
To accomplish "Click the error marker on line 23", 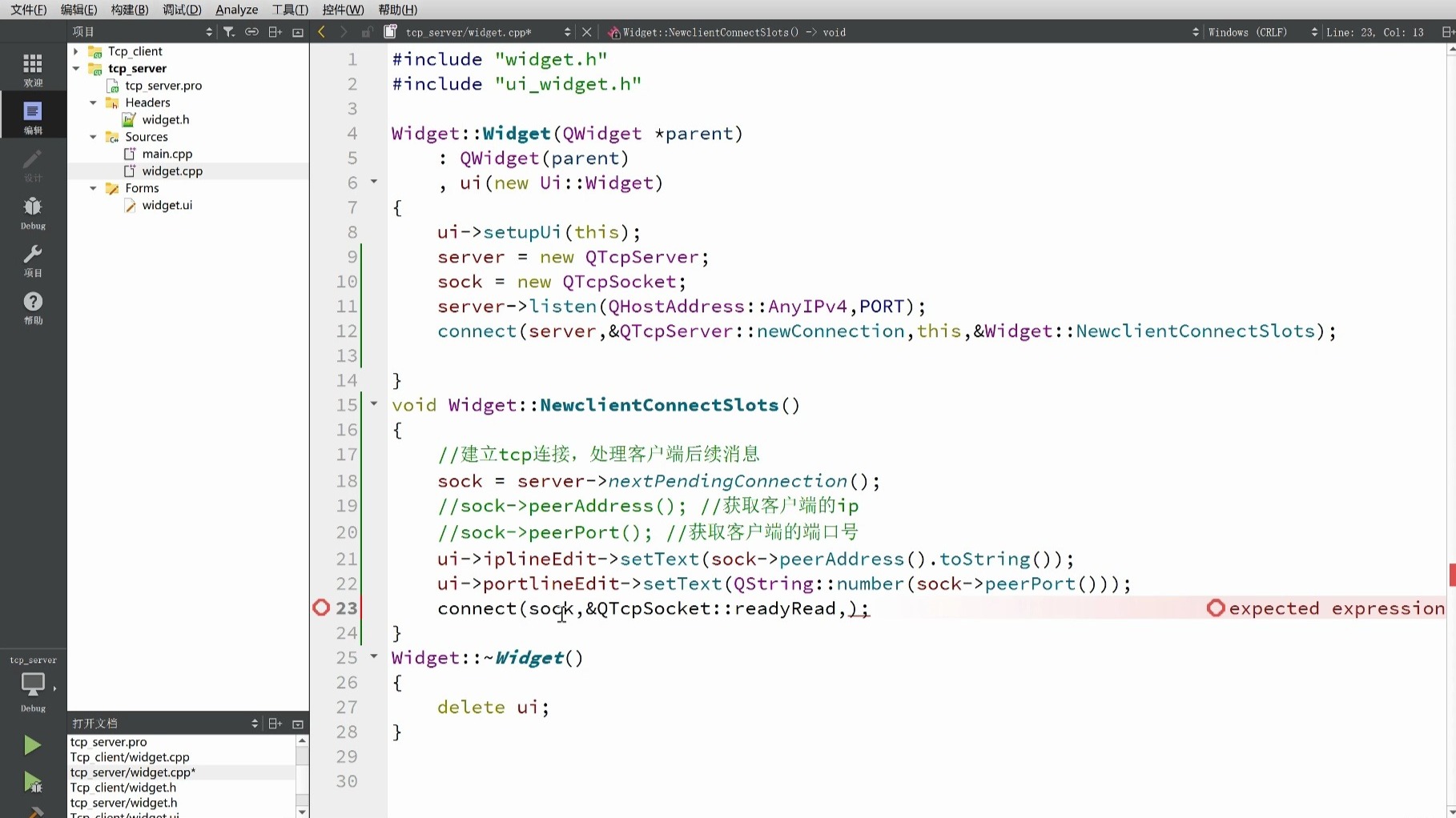I will point(321,608).
